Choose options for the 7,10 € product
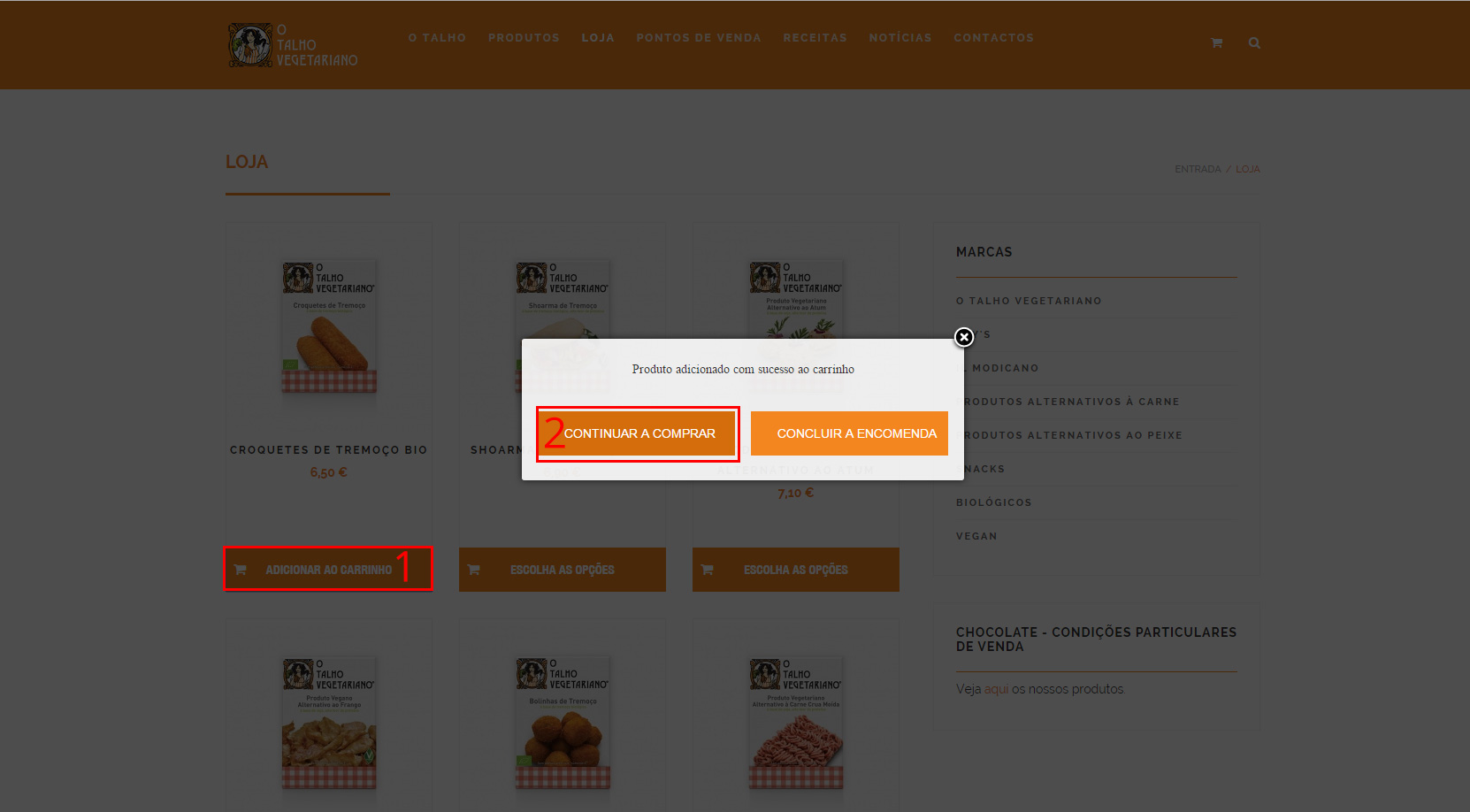Viewport: 1470px width, 812px height. pos(796,570)
